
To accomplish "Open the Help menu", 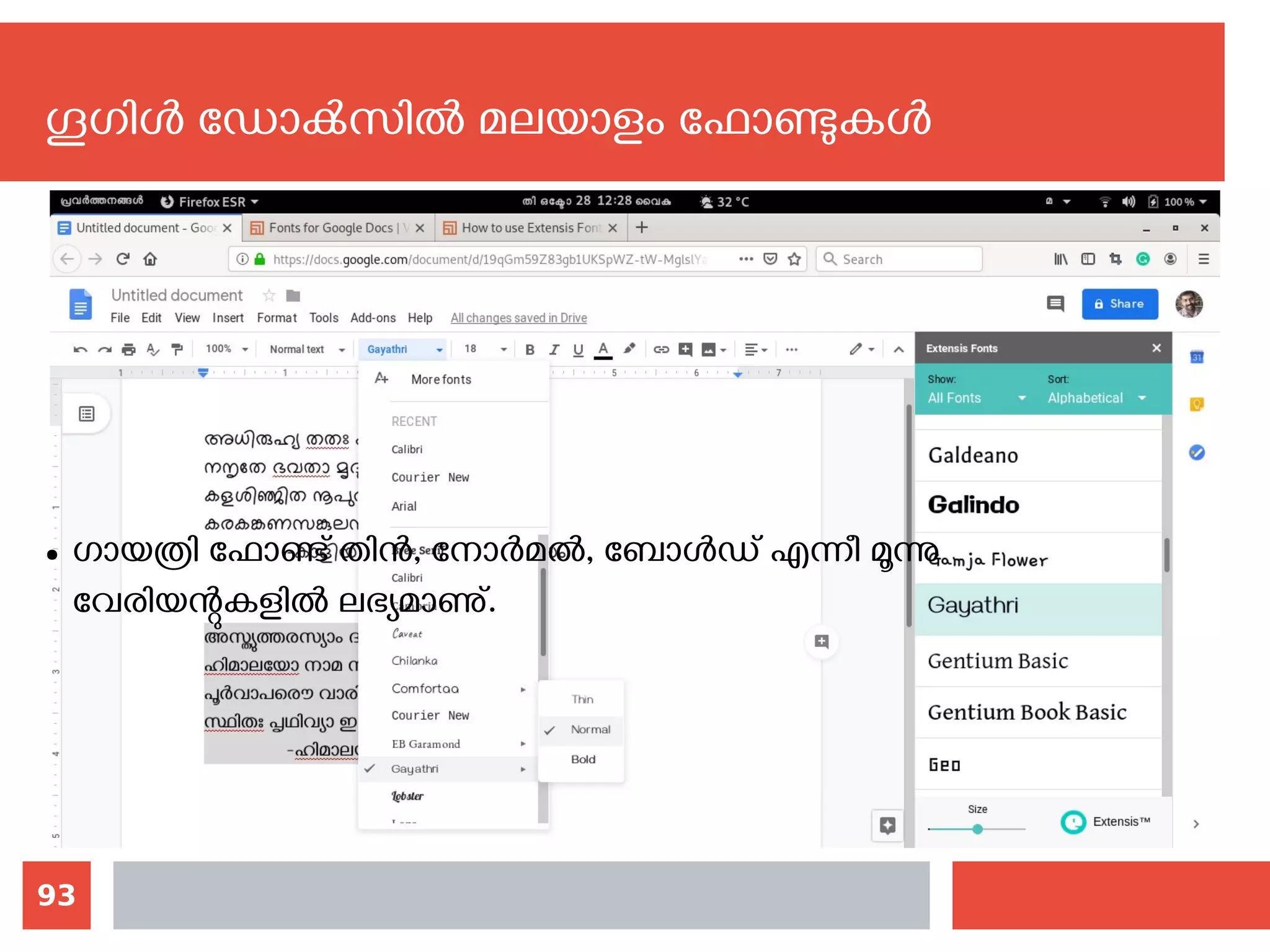I will [x=420, y=318].
